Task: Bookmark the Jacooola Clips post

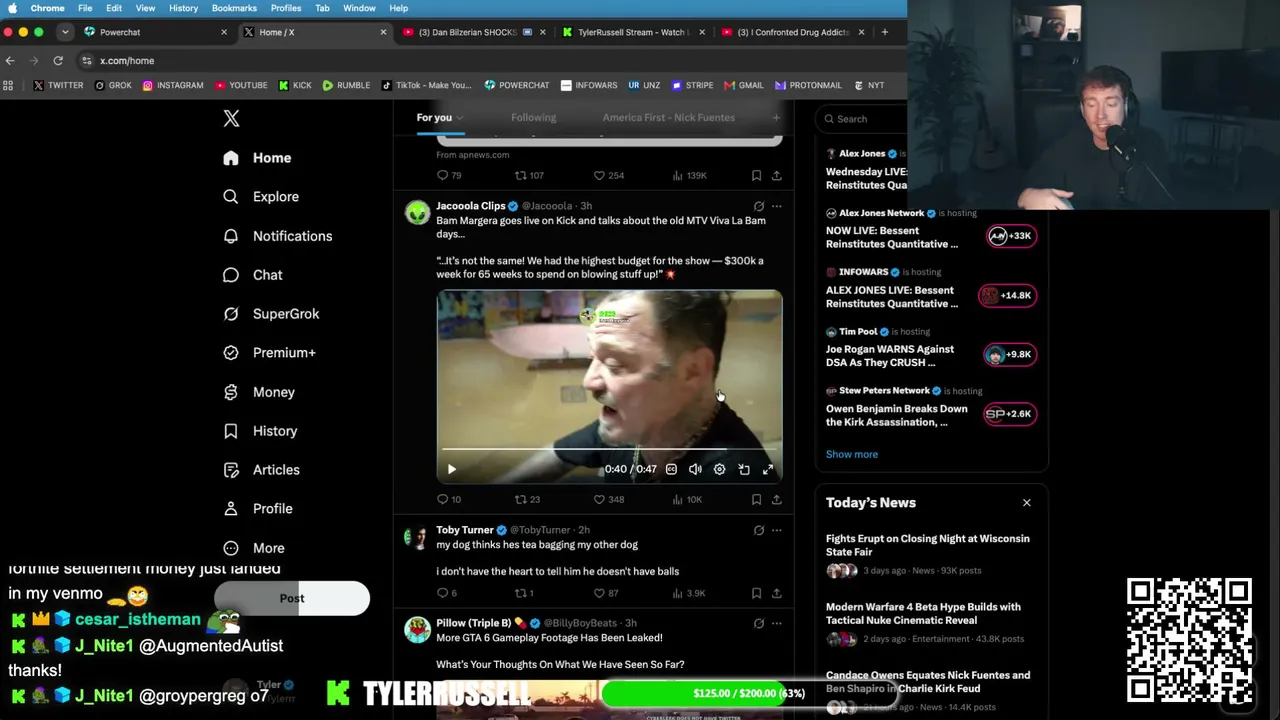Action: (756, 499)
